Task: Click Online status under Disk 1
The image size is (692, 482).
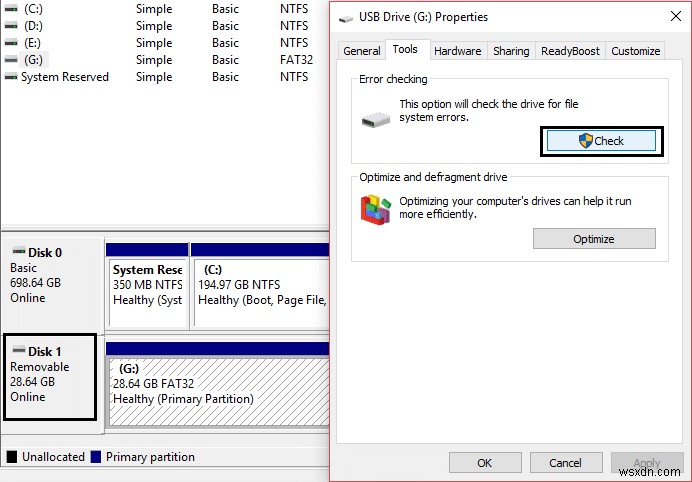Action: (27, 396)
